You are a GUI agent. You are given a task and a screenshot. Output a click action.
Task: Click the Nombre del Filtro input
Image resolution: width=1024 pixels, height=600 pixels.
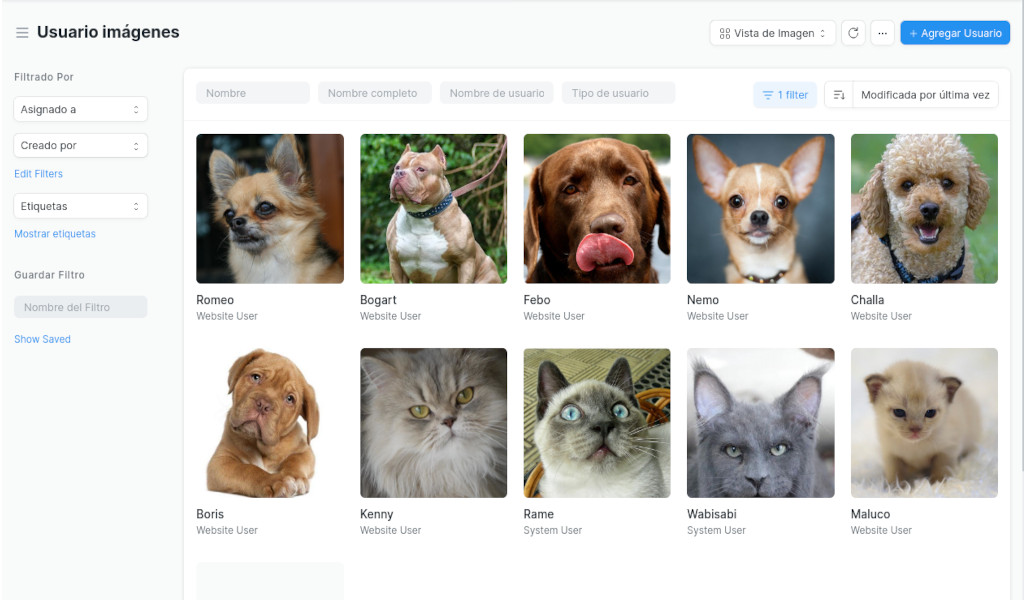80,307
